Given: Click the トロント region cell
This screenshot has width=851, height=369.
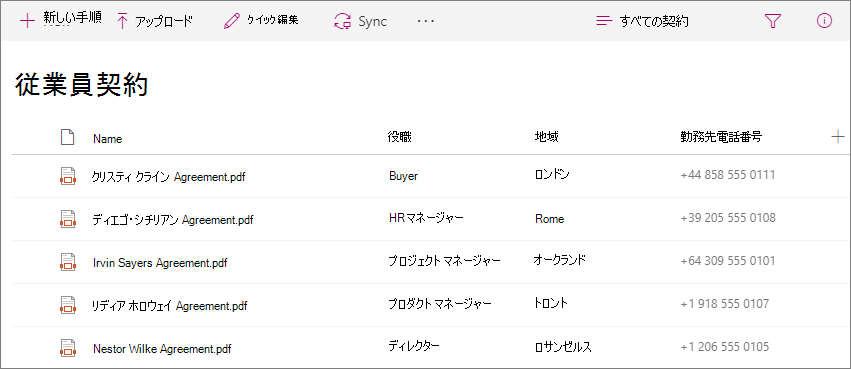Looking at the screenshot, I should [551, 303].
